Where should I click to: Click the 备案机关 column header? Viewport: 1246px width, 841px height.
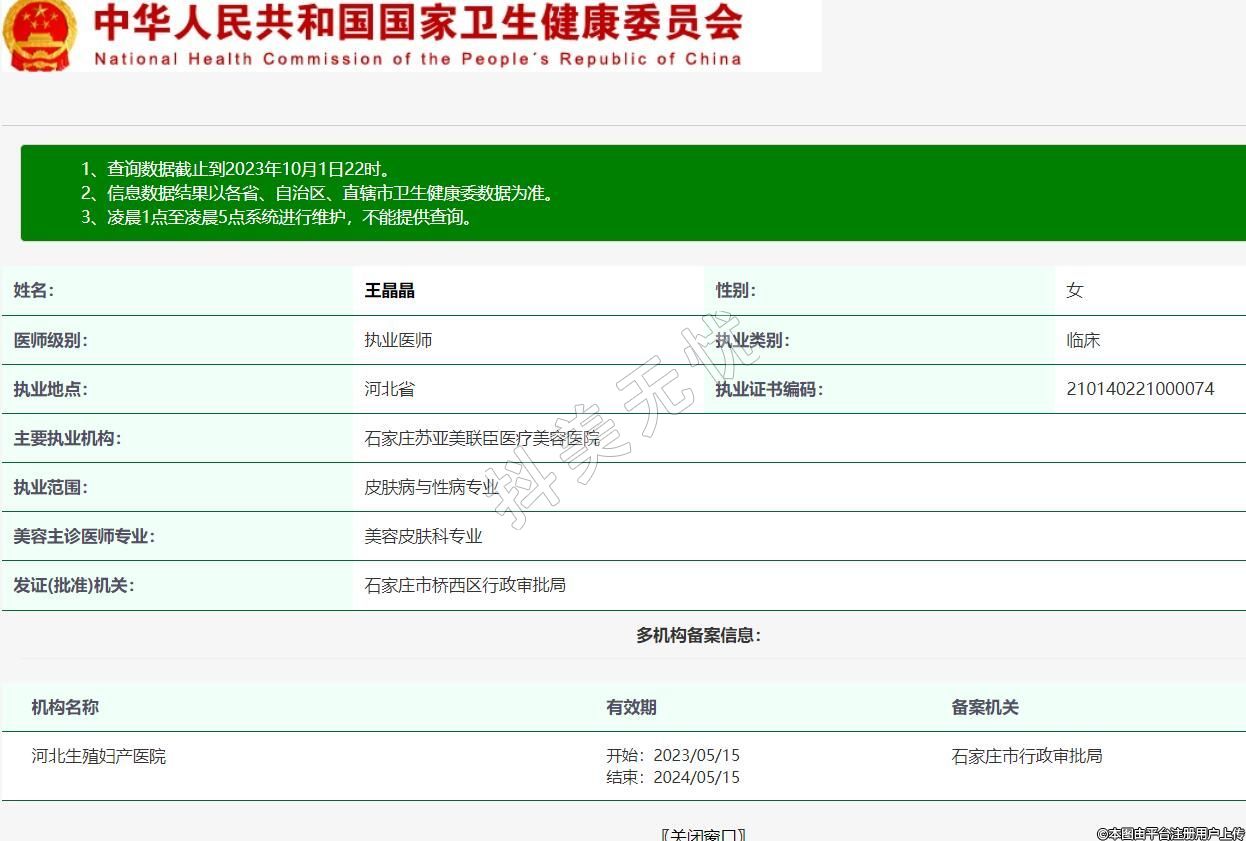point(985,708)
